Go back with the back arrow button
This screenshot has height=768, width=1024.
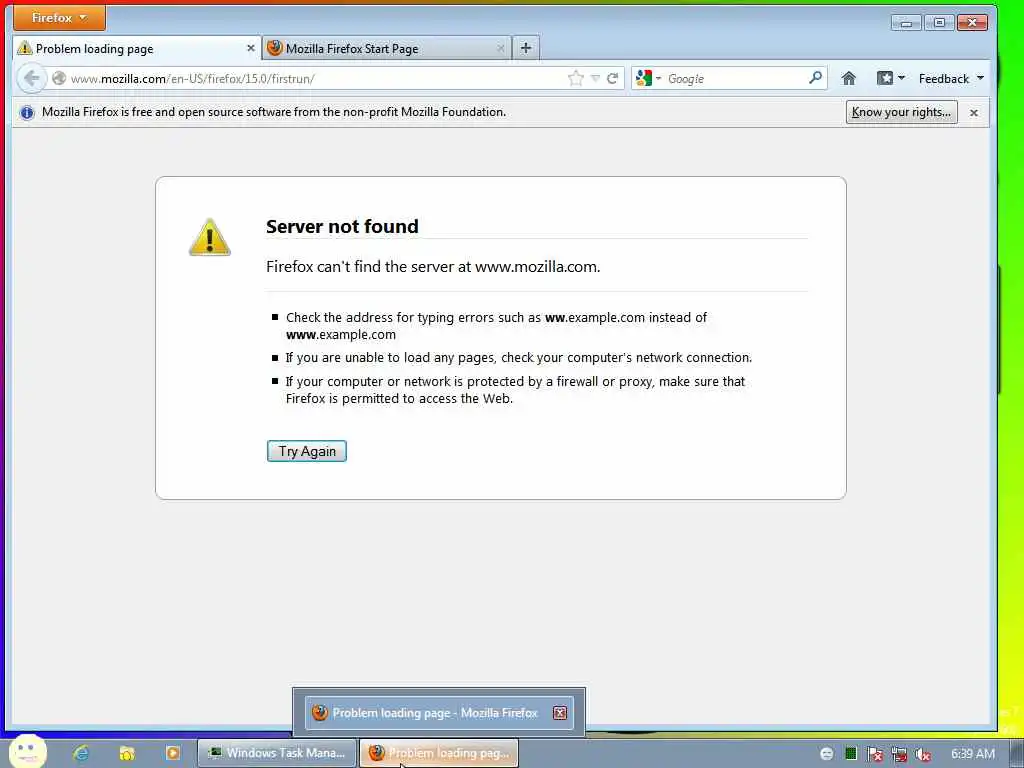pos(31,78)
